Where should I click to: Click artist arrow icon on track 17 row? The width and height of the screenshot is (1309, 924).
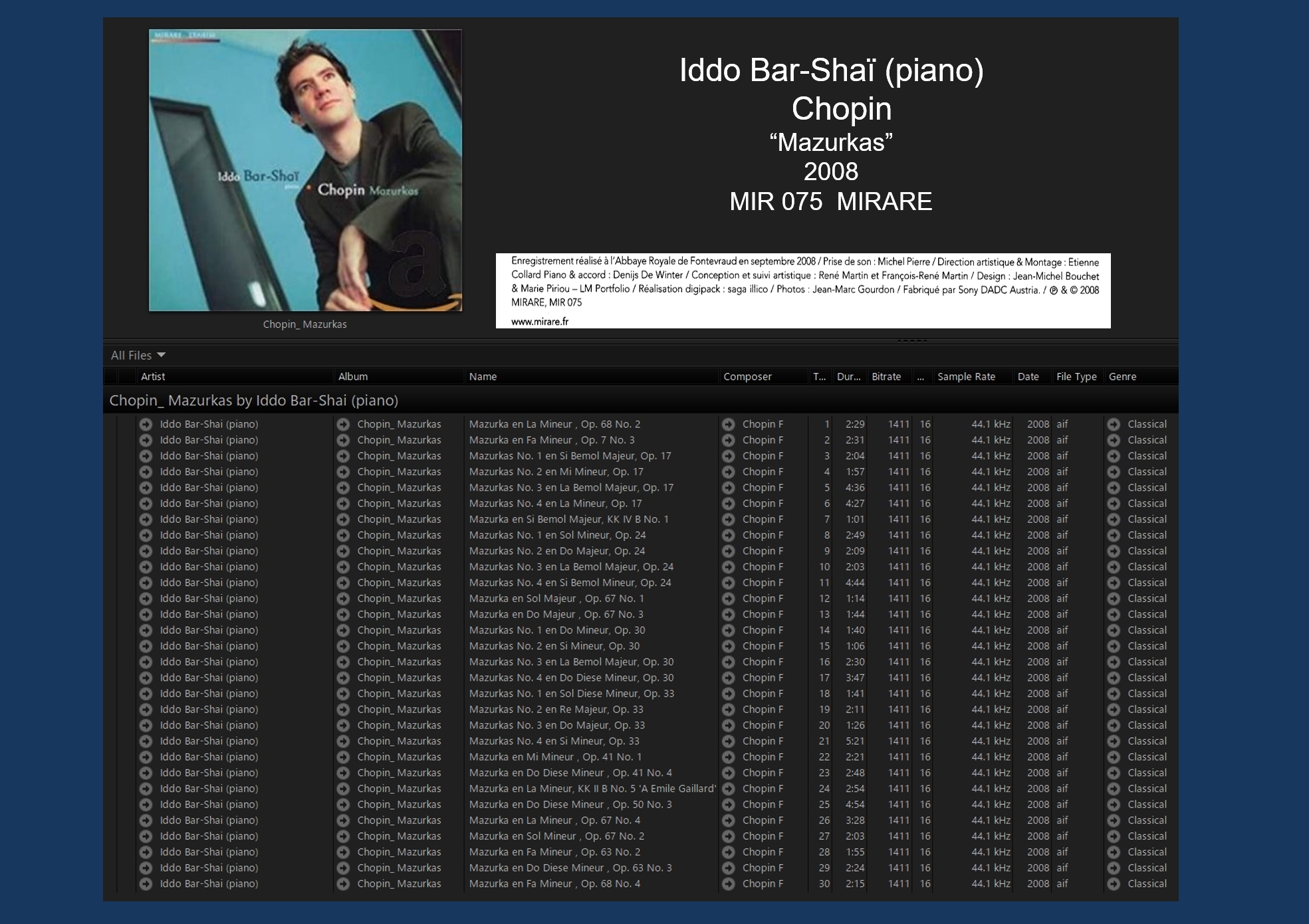click(146, 678)
